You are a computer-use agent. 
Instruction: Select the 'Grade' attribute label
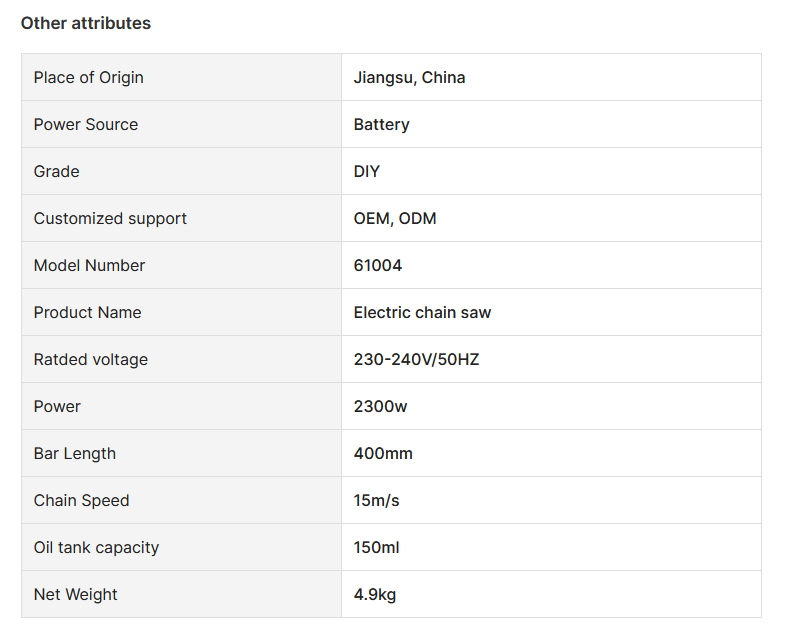(57, 171)
